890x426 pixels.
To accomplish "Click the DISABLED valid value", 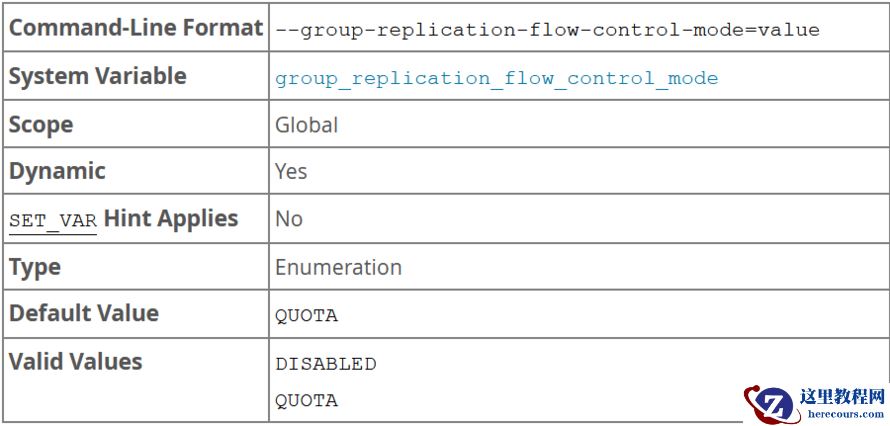I will coord(326,364).
